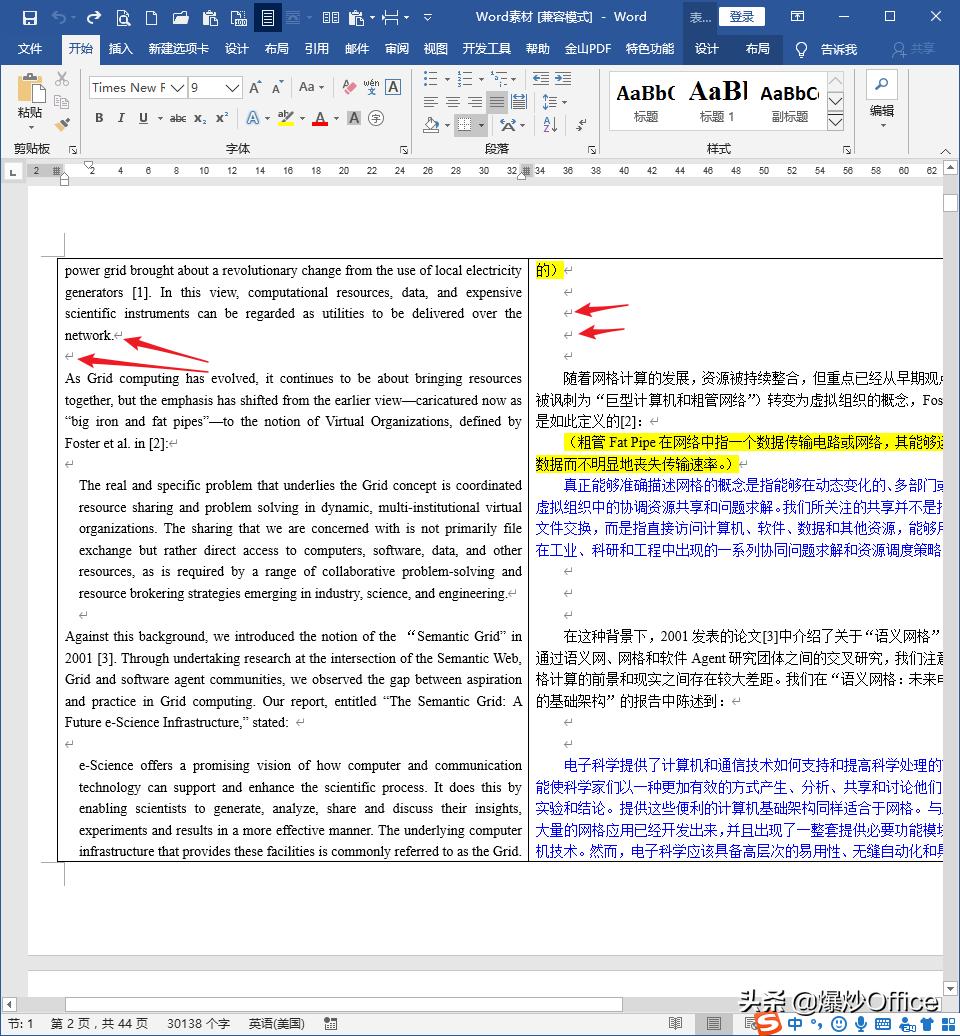Open the font name dropdown
960x1036 pixels.
tap(177, 87)
